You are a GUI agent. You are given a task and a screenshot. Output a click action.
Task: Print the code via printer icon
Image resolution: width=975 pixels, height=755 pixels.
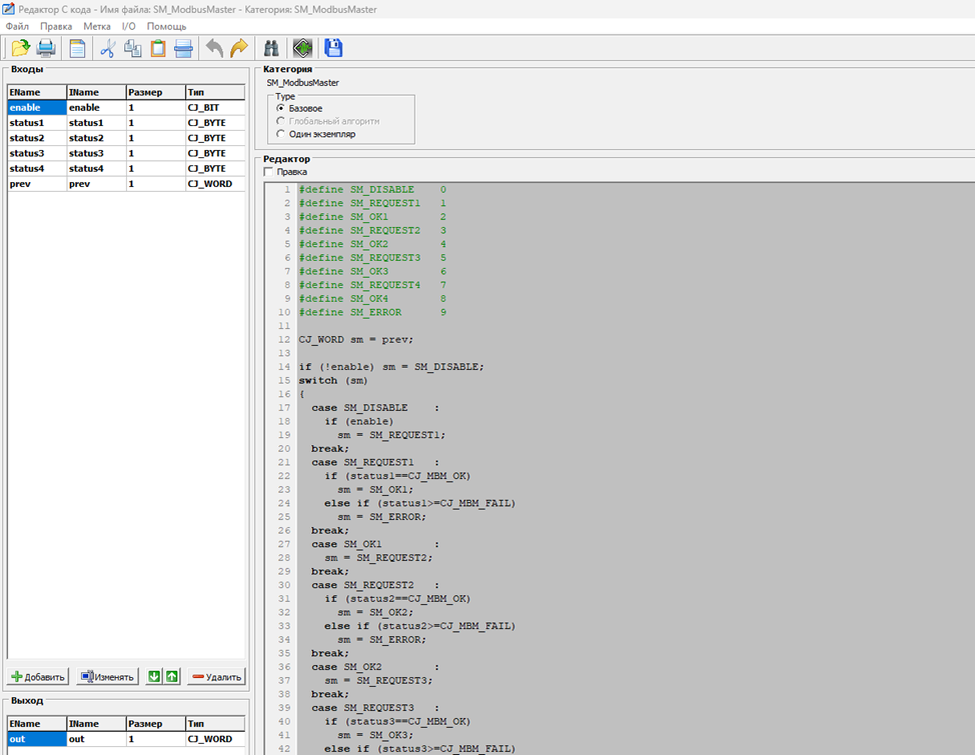click(46, 48)
